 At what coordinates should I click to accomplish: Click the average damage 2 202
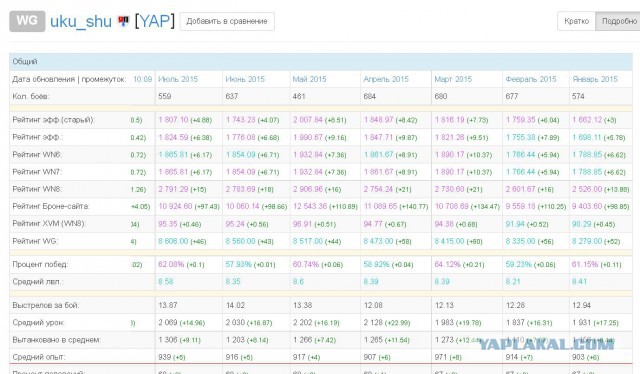click(302, 322)
